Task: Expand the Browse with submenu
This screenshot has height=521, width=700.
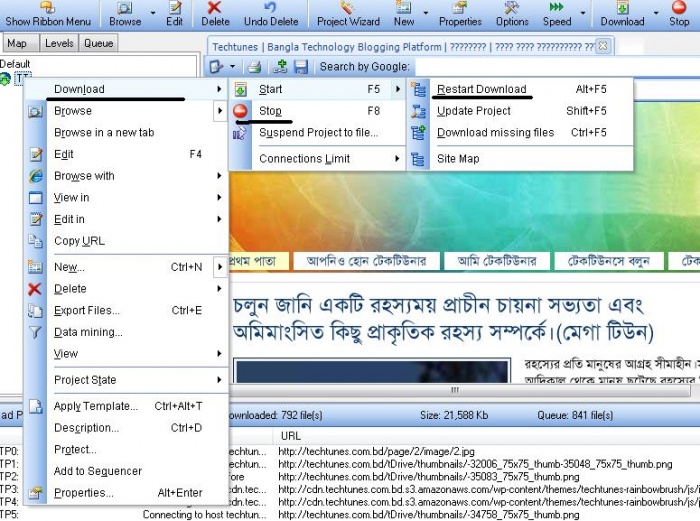Action: click(x=219, y=176)
